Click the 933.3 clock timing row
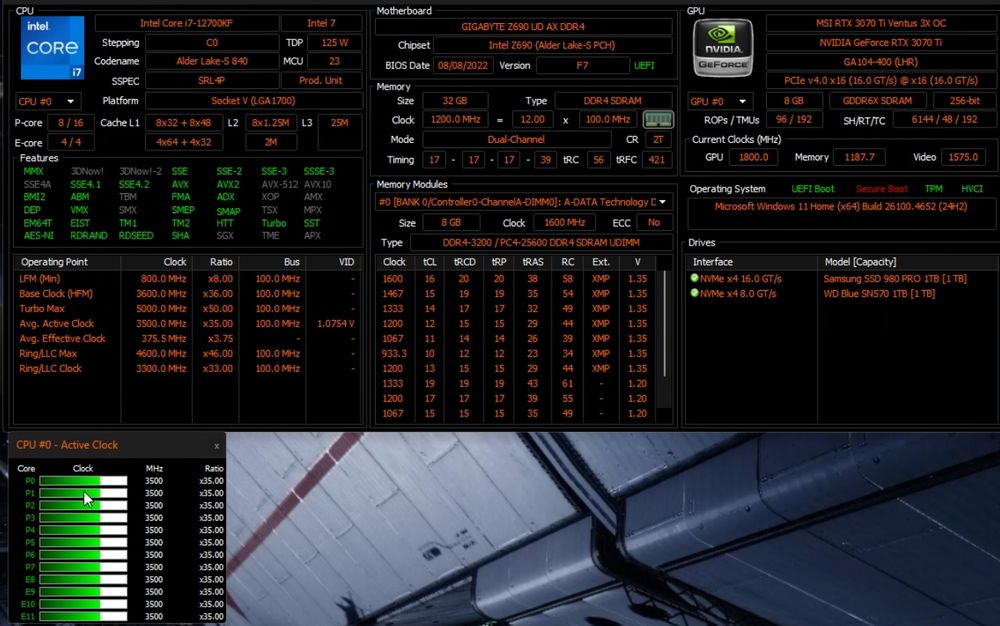Viewport: 1000px width, 626px height. click(517, 354)
